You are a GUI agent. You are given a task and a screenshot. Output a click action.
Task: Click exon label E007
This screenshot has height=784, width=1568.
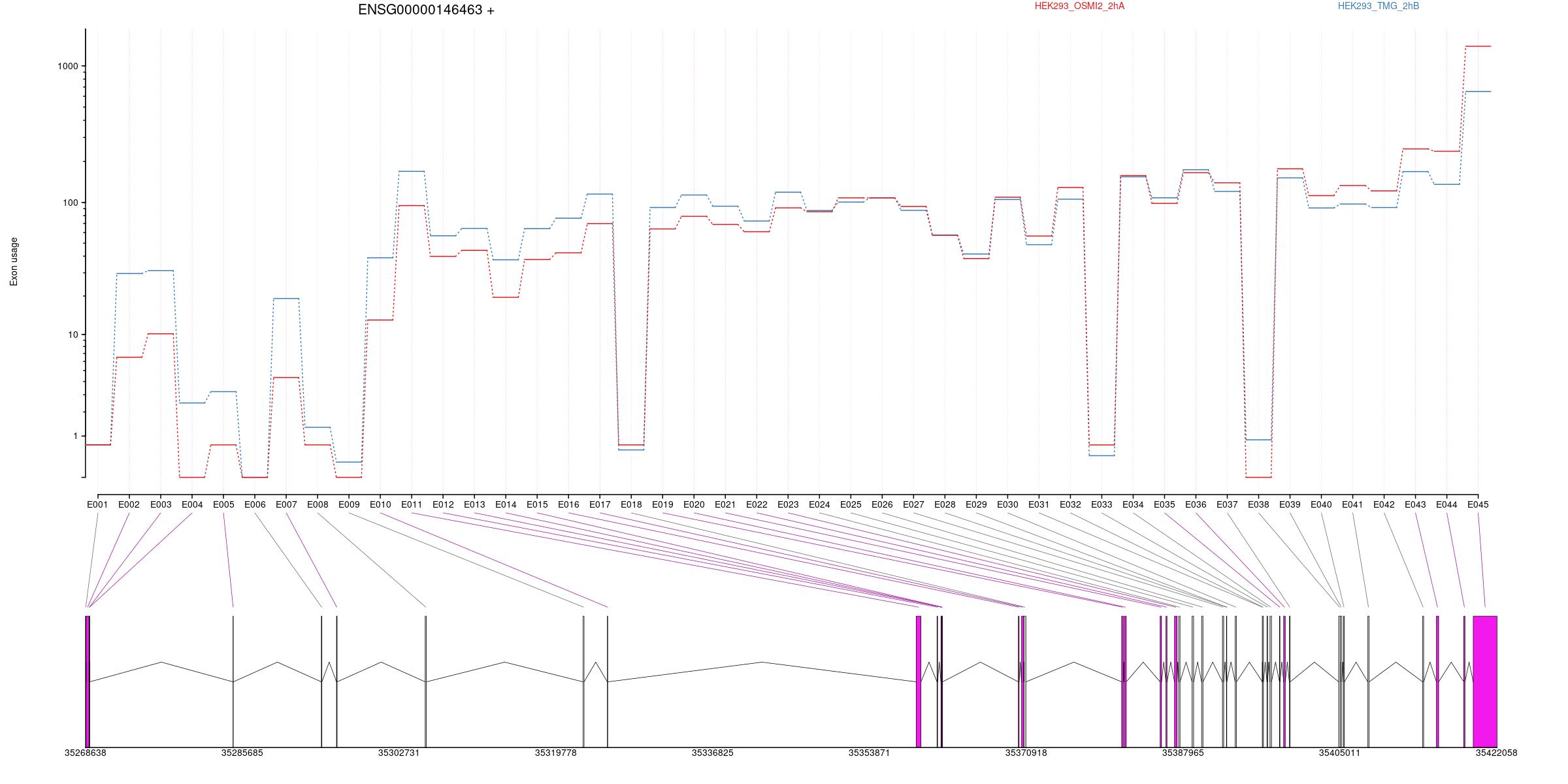click(x=286, y=504)
